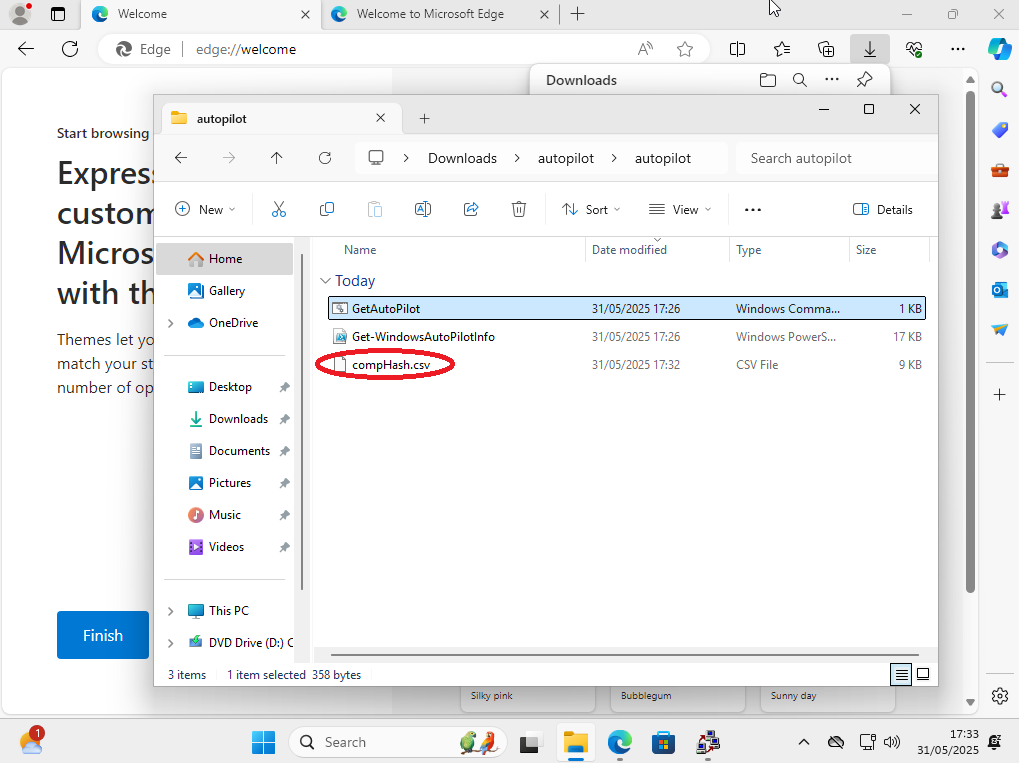Click the Delete trash can icon
Image resolution: width=1019 pixels, height=763 pixels.
pyautogui.click(x=519, y=209)
